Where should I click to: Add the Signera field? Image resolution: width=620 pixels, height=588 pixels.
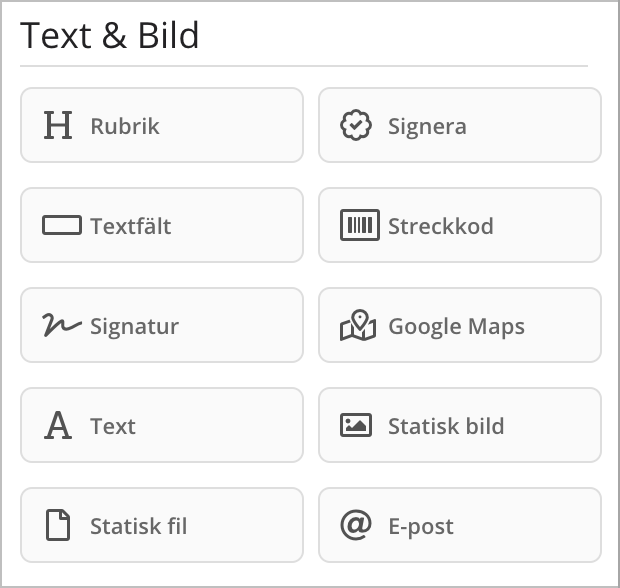pos(460,125)
